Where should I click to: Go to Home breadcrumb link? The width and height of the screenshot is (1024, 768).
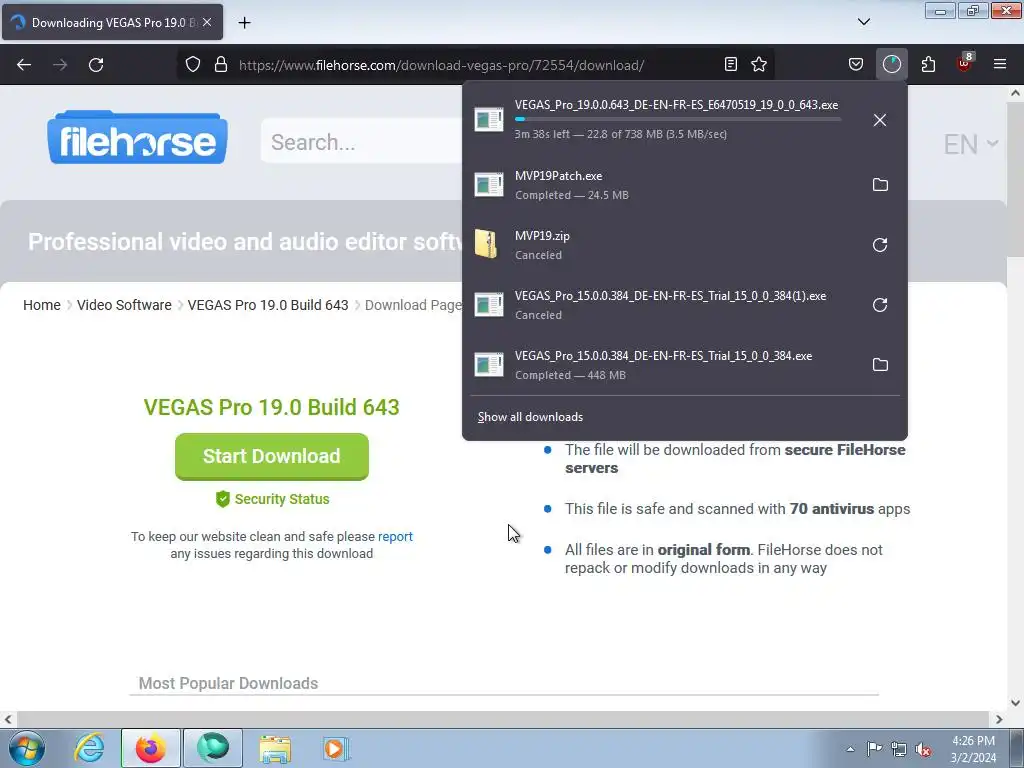tap(42, 305)
